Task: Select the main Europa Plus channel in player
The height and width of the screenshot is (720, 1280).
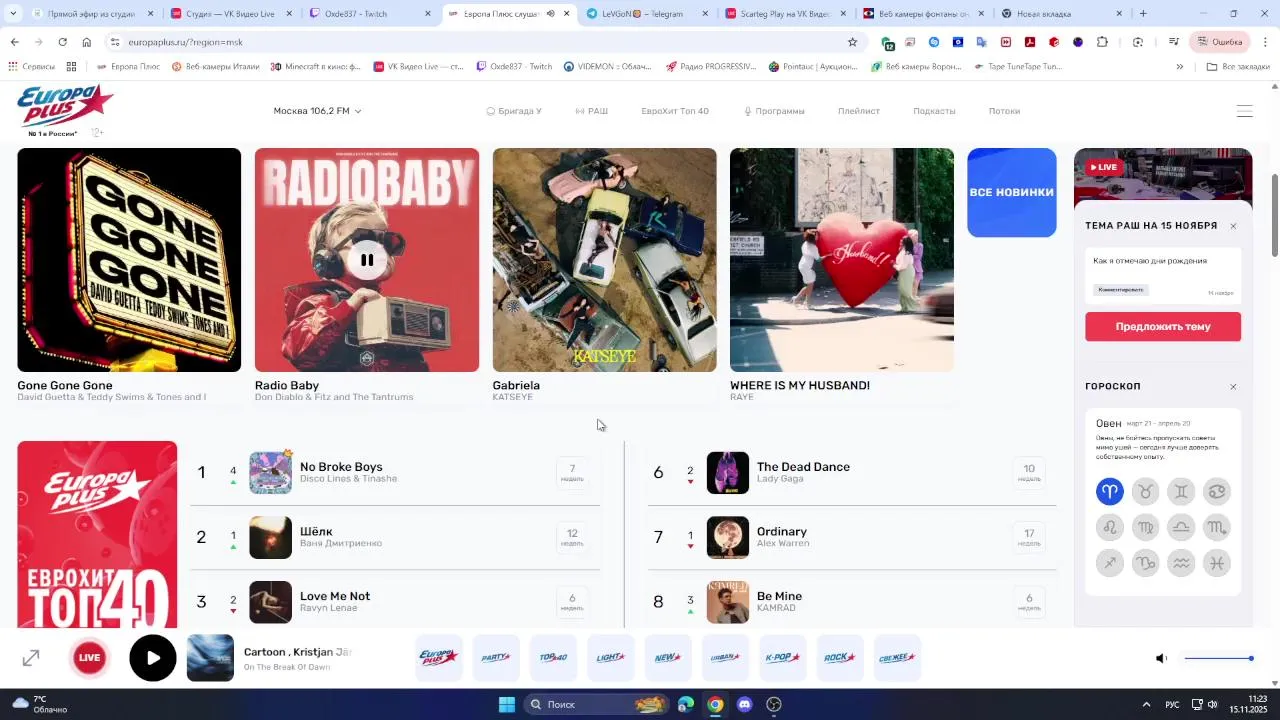Action: coord(439,658)
